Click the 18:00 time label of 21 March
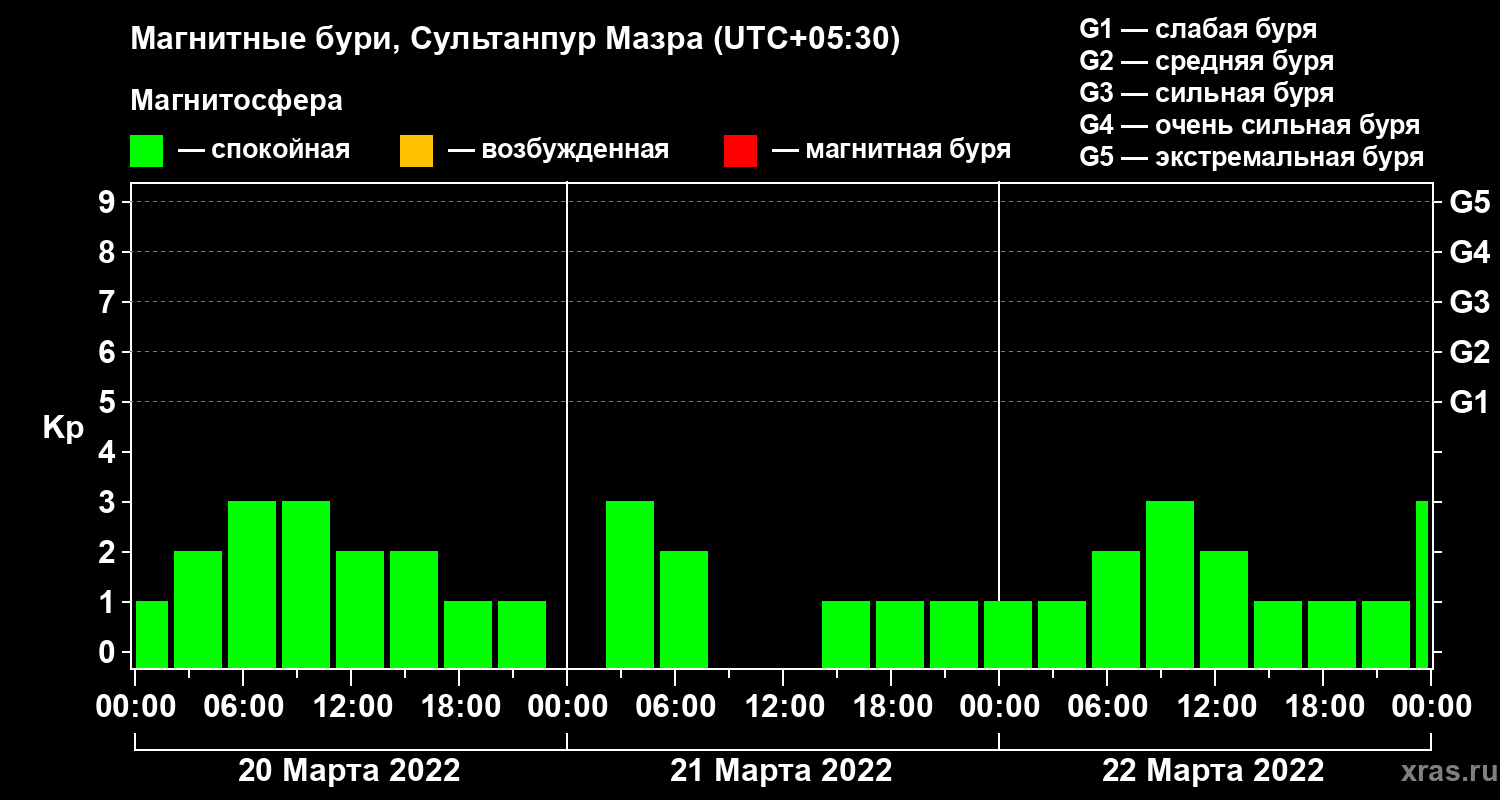The image size is (1500, 800). 891,707
